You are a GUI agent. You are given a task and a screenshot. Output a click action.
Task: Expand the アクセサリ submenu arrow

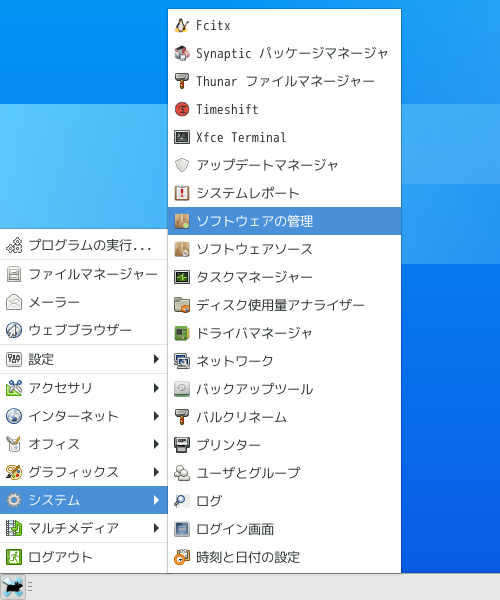click(x=156, y=388)
